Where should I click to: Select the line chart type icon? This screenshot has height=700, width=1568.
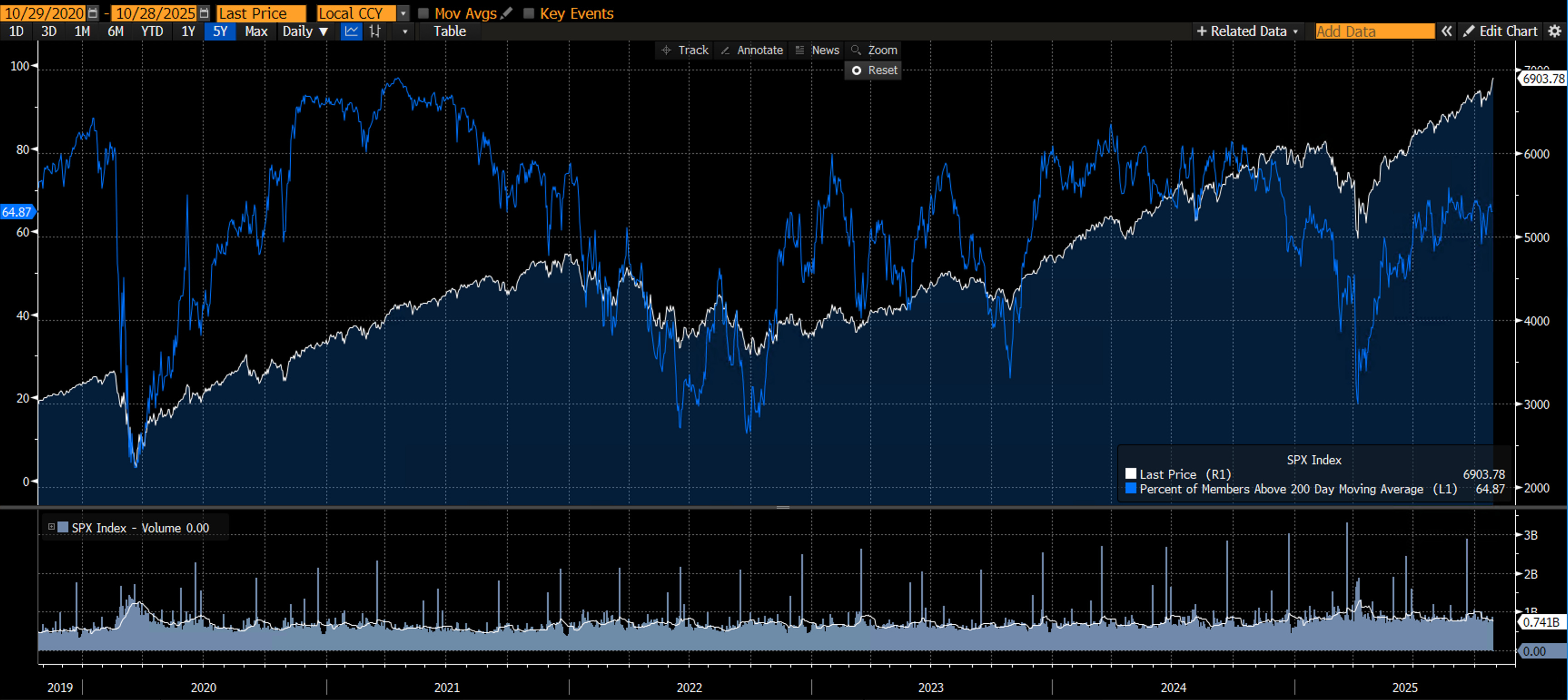click(x=351, y=32)
